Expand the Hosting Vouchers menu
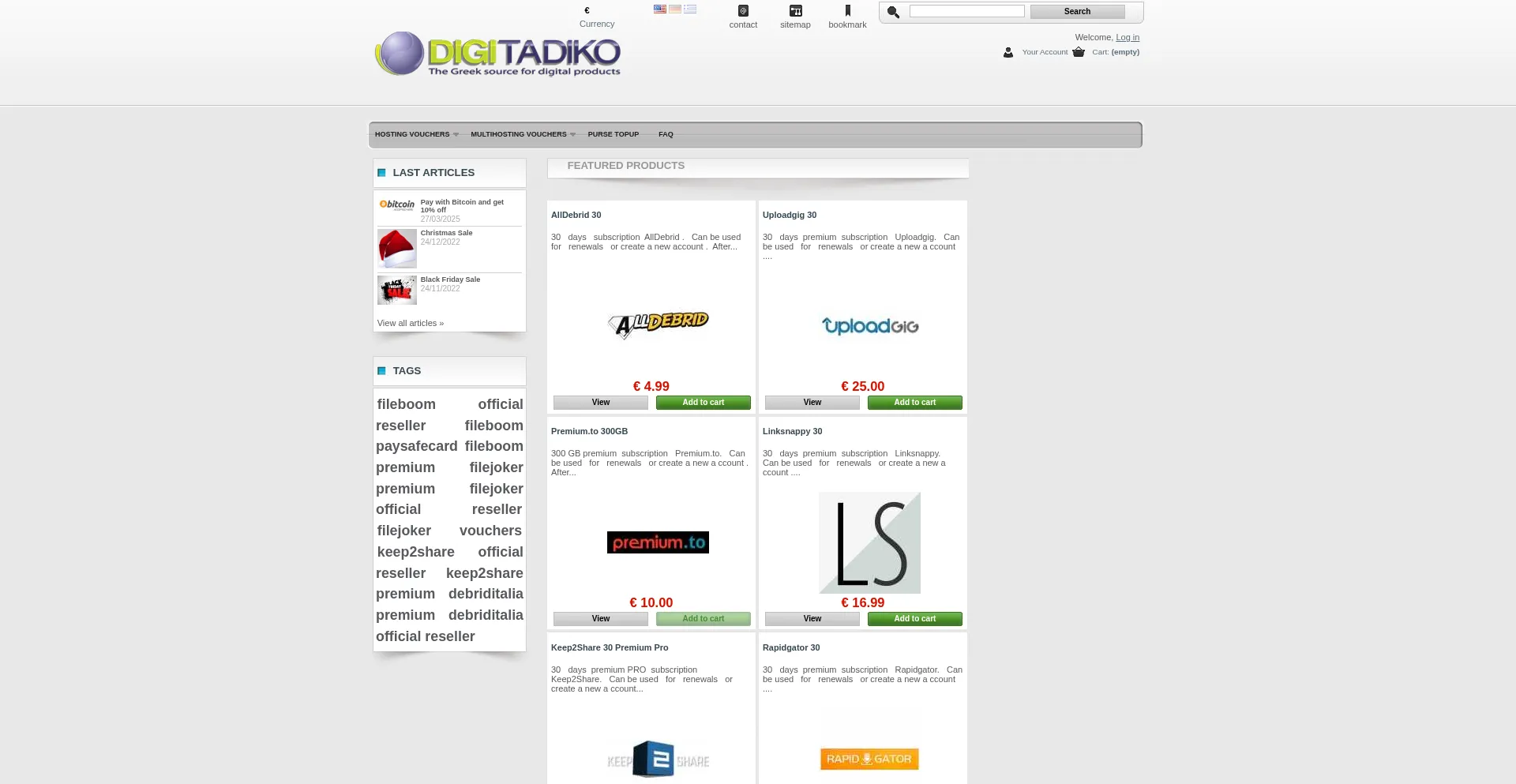This screenshot has height=784, width=1516. point(416,134)
